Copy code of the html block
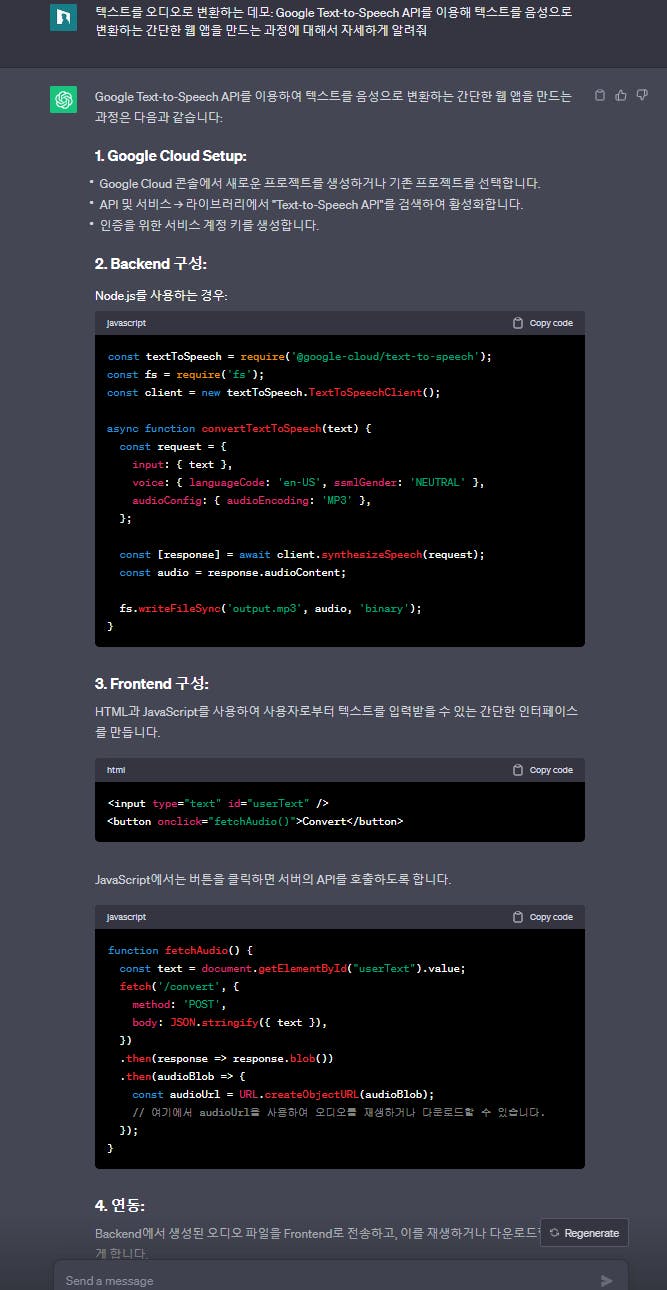Viewport: 667px width, 1290px height. tap(542, 770)
